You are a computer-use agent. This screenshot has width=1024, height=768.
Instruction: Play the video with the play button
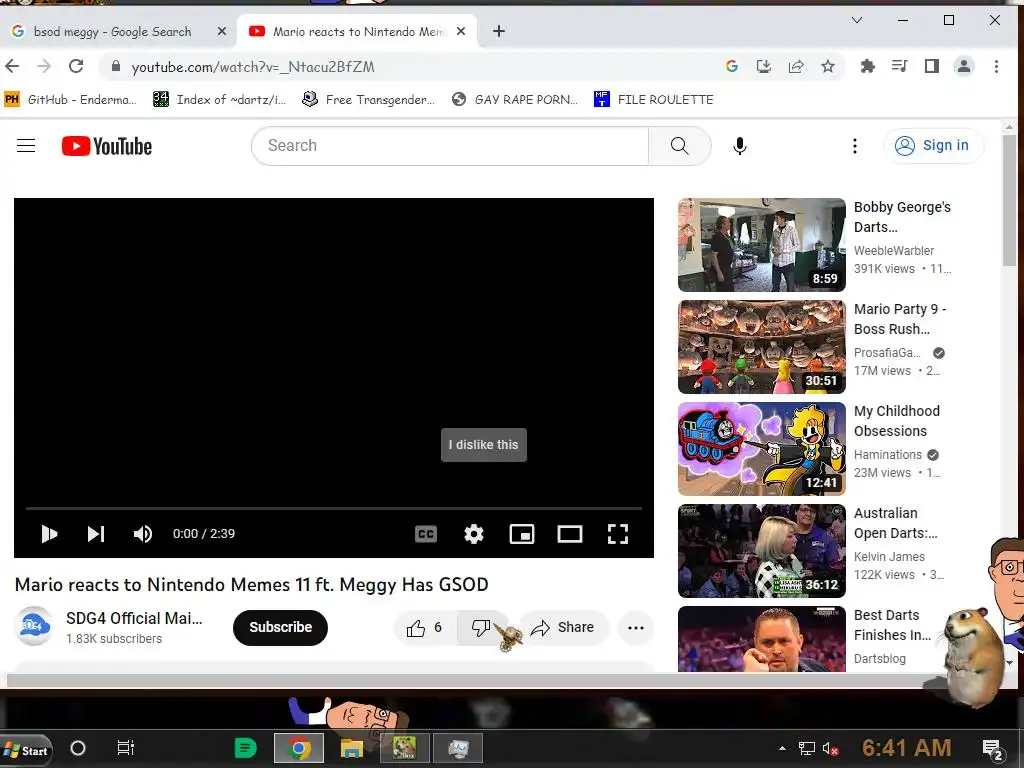pyautogui.click(x=49, y=534)
